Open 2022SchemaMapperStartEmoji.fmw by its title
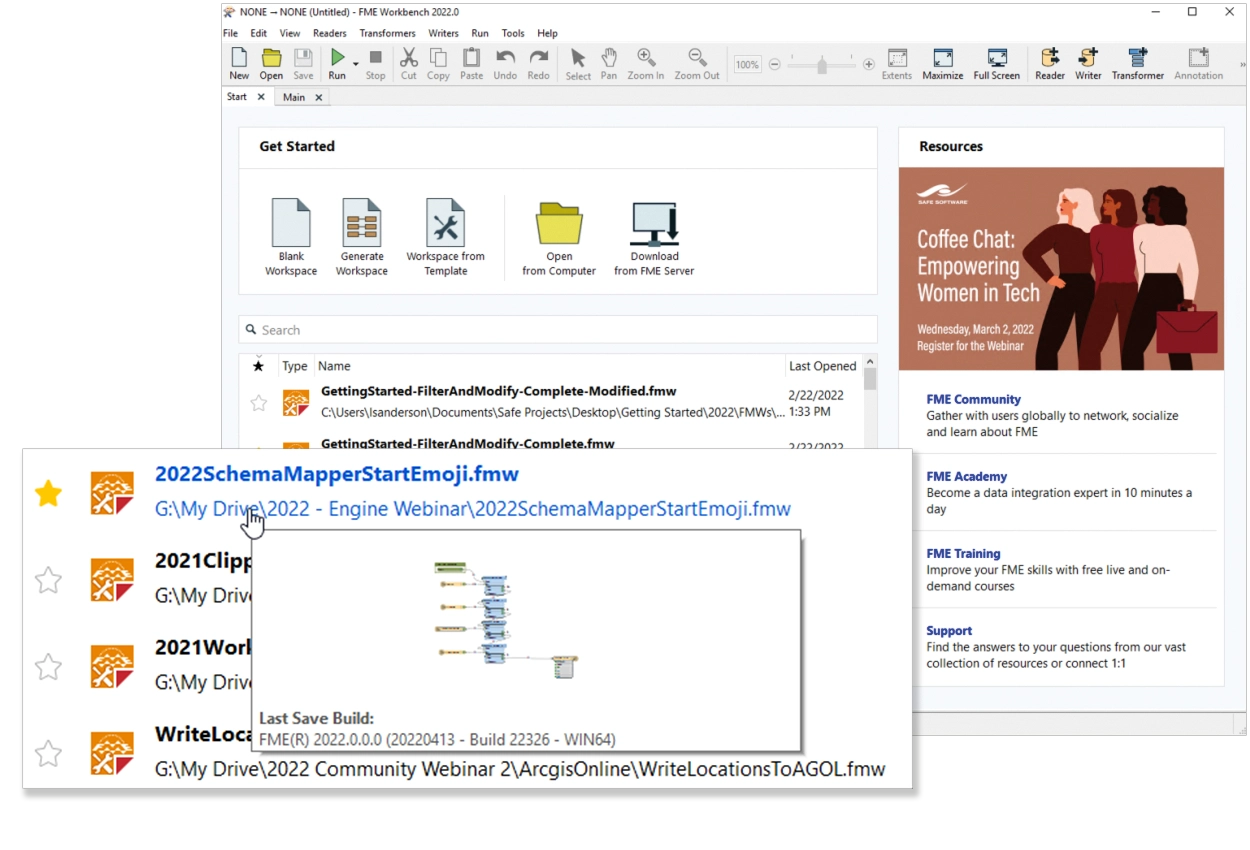 (x=336, y=474)
